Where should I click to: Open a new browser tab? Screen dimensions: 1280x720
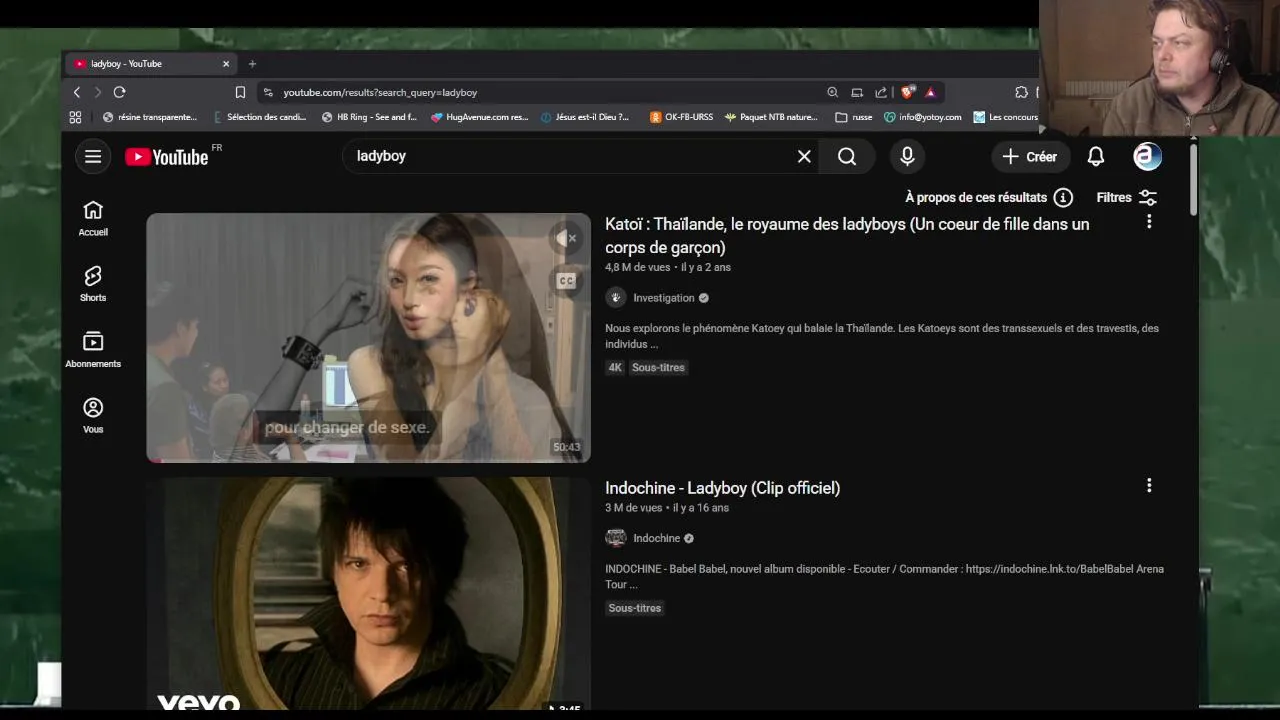click(x=252, y=64)
